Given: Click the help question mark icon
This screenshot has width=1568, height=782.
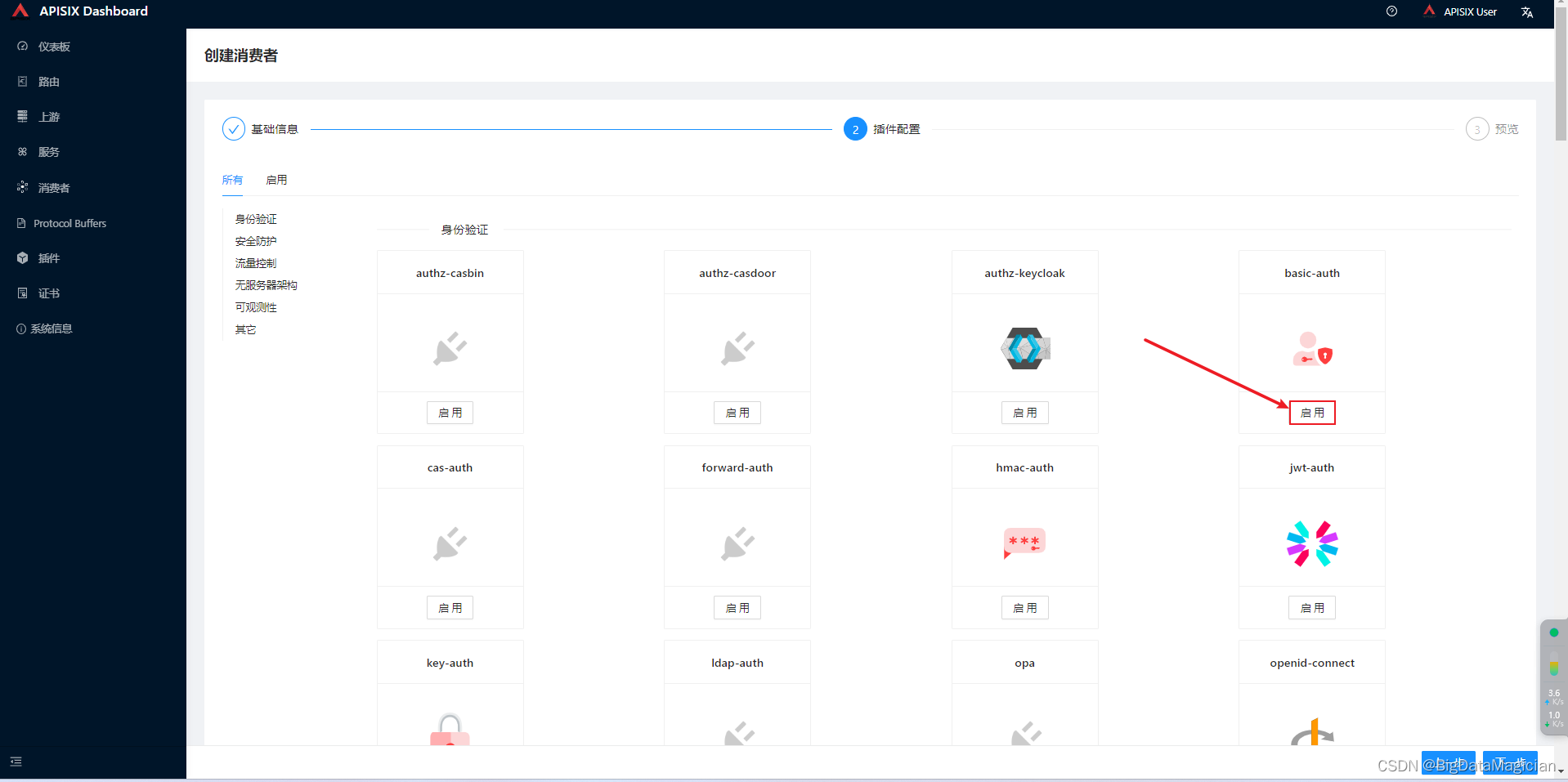Looking at the screenshot, I should 1391,11.
